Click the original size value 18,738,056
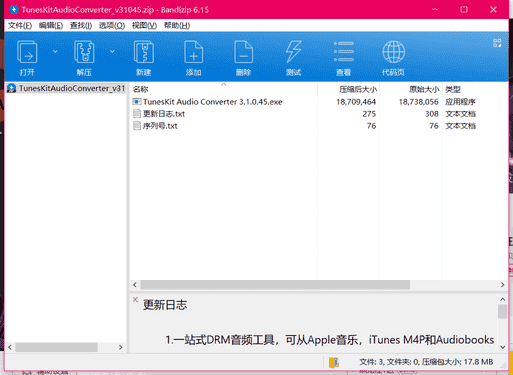This screenshot has width=513, height=375. coord(418,102)
